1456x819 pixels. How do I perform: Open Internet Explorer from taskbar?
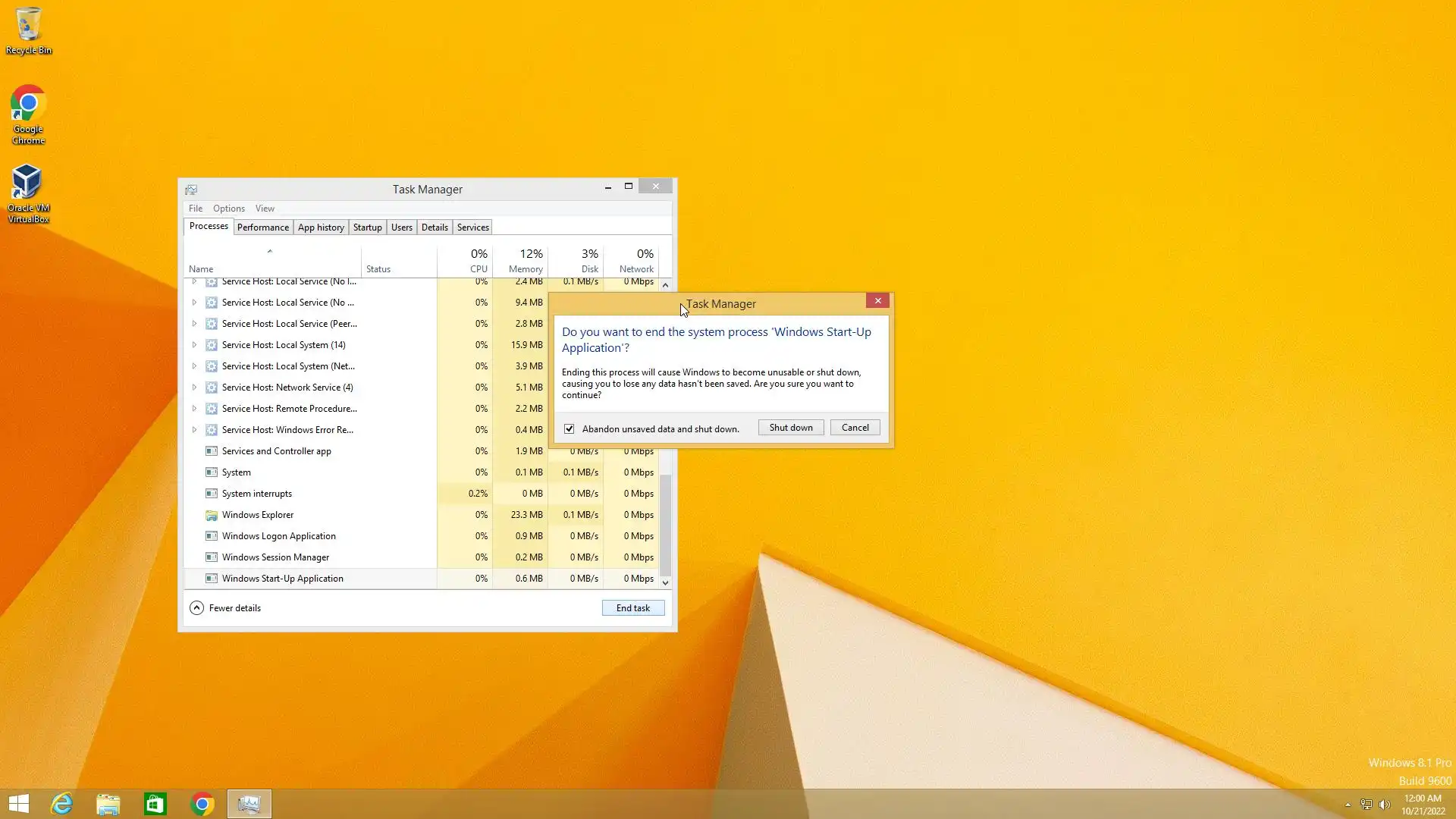tap(61, 804)
